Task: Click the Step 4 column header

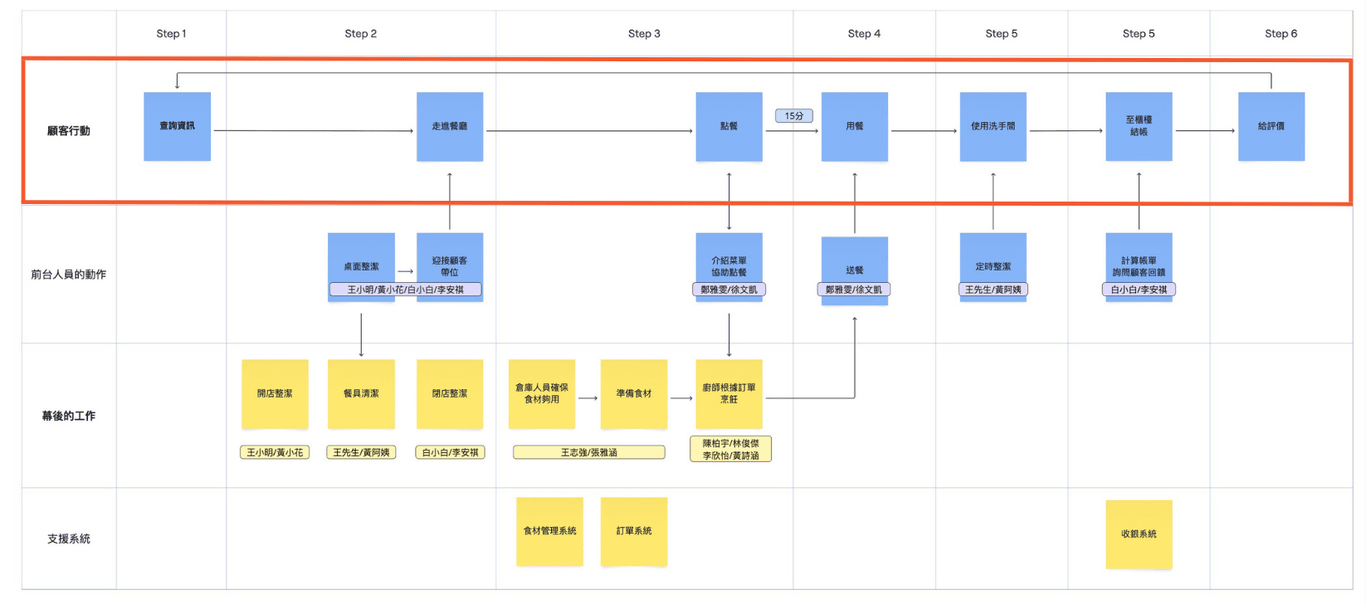Action: (x=864, y=34)
